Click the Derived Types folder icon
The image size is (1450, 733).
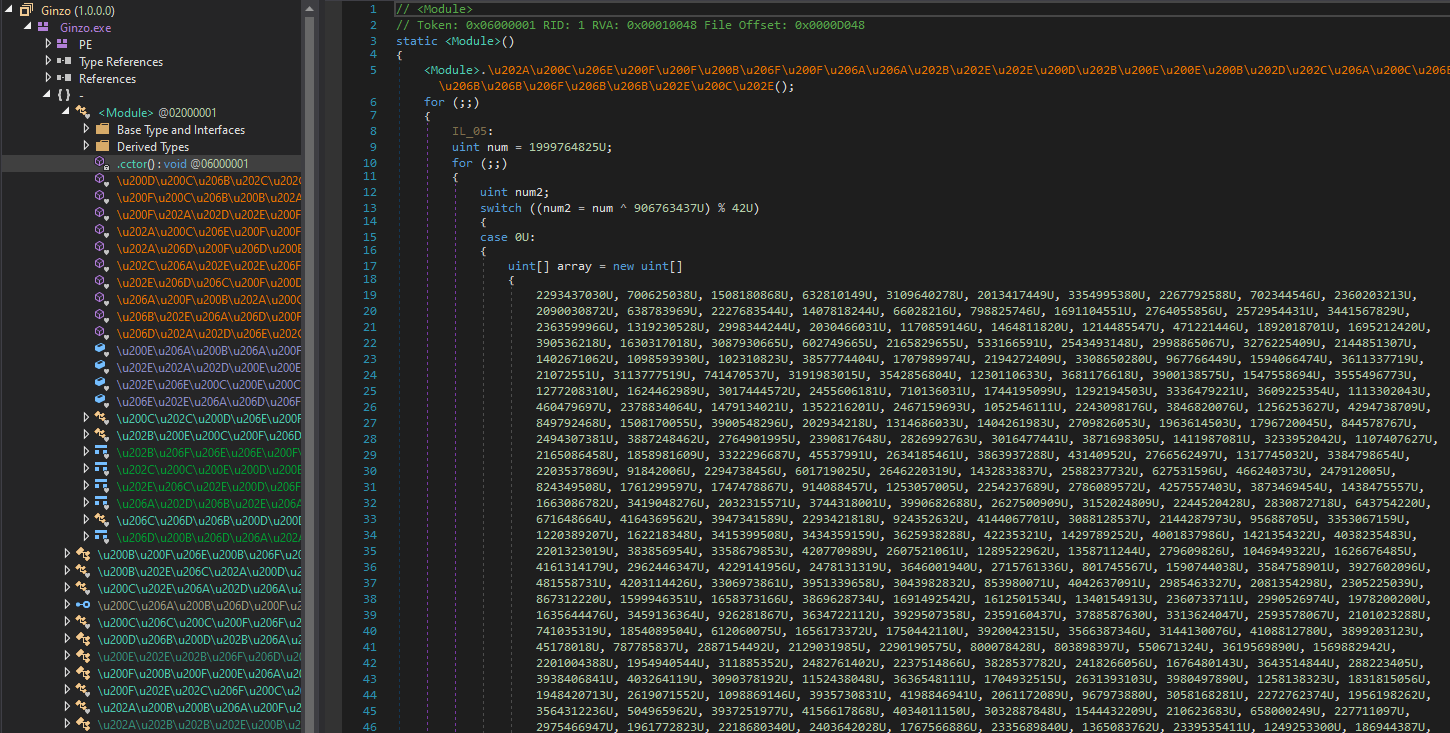[x=101, y=146]
